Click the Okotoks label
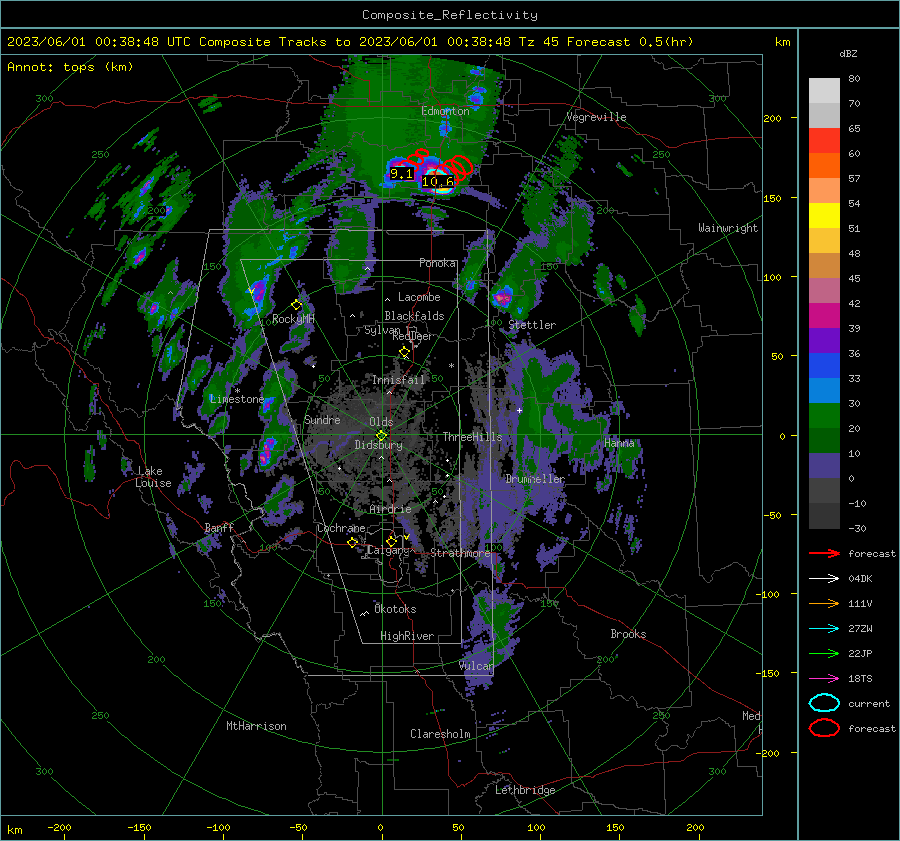Viewport: 900px width, 841px height. (x=395, y=609)
